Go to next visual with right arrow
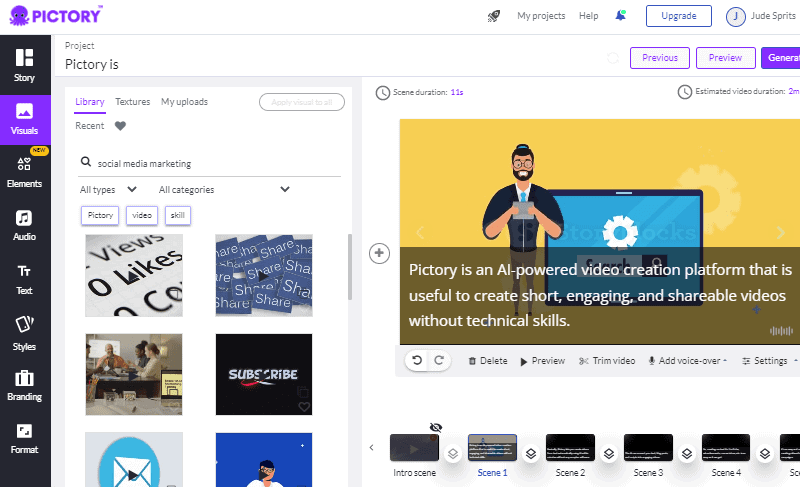800x487 pixels. [781, 233]
